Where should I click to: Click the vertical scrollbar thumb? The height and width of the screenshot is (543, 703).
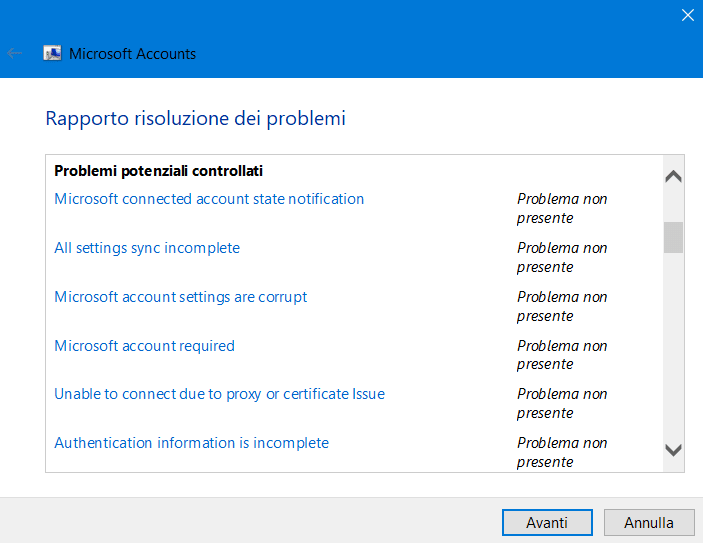(x=673, y=237)
